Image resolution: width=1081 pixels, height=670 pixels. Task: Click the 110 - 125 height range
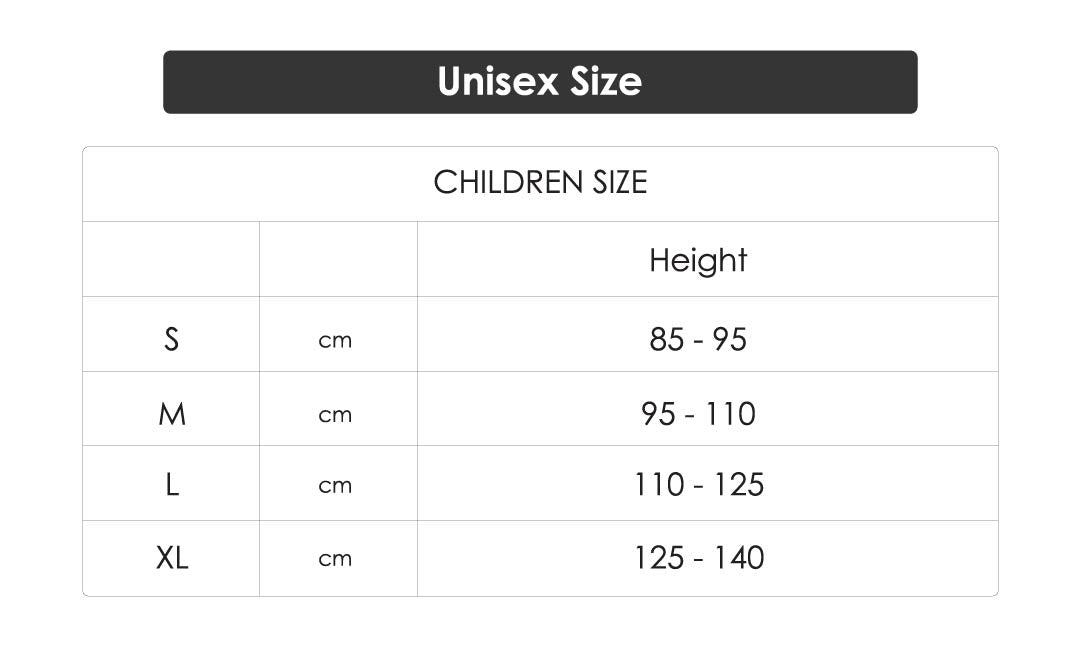point(698,485)
